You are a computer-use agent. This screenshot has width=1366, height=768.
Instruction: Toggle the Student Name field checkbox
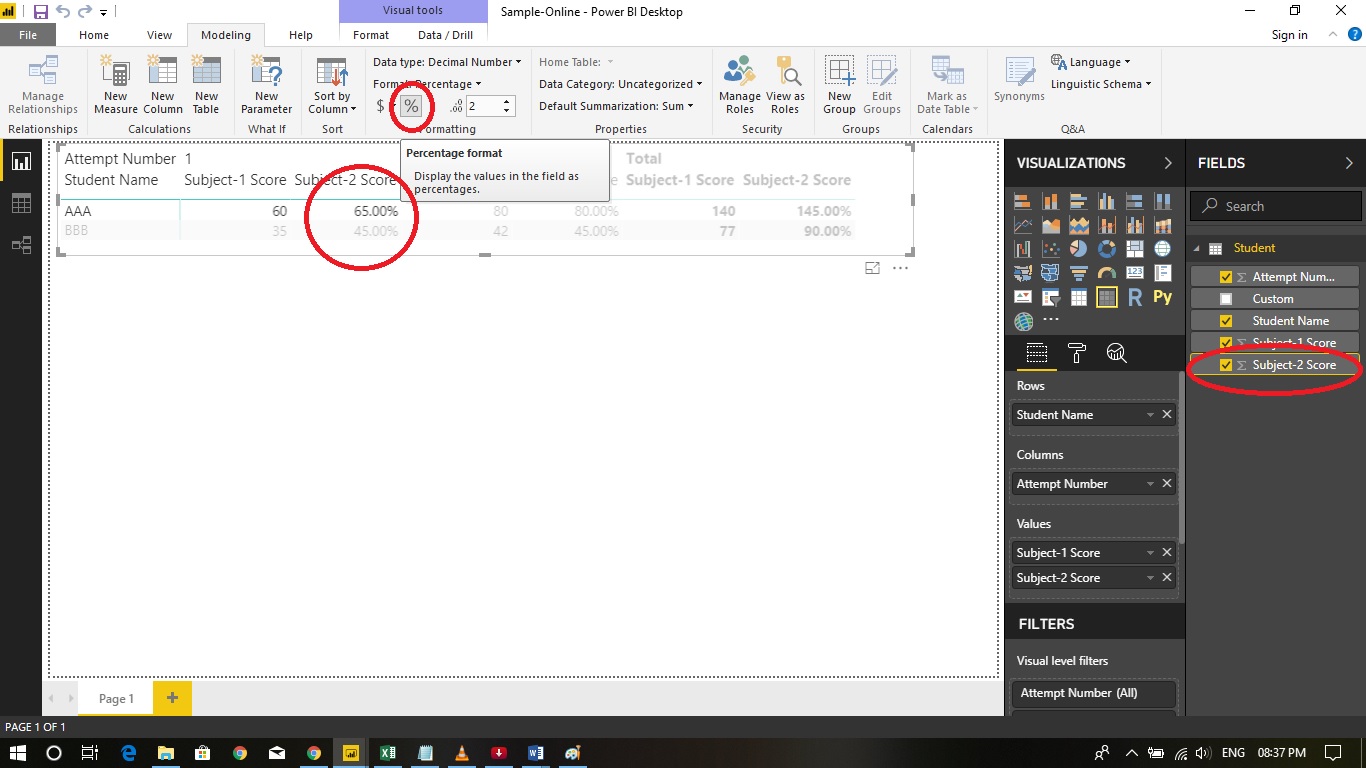[1226, 321]
